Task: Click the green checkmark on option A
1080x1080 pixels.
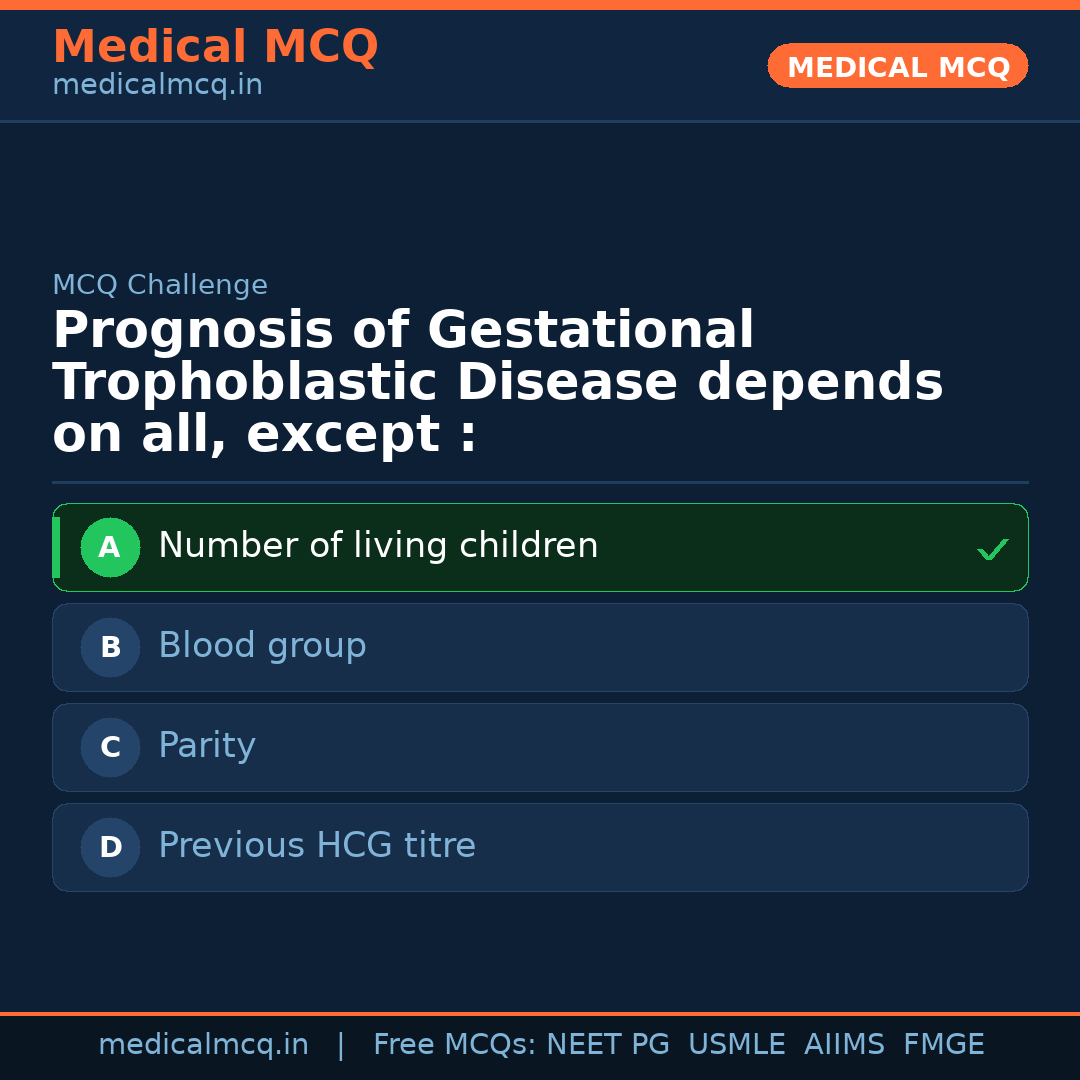Action: click(x=992, y=549)
